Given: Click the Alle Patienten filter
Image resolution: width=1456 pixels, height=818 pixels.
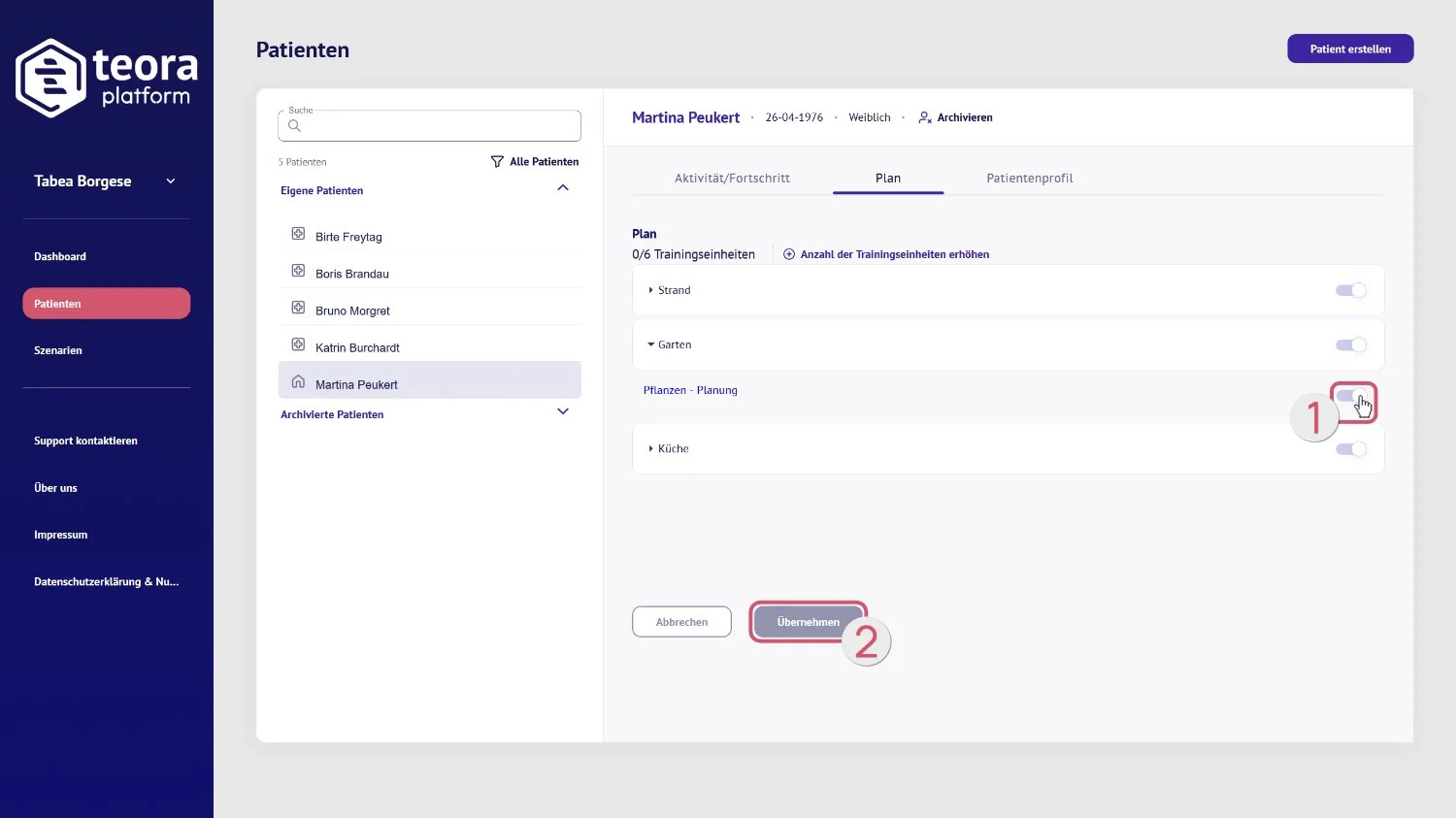Looking at the screenshot, I should click(544, 161).
